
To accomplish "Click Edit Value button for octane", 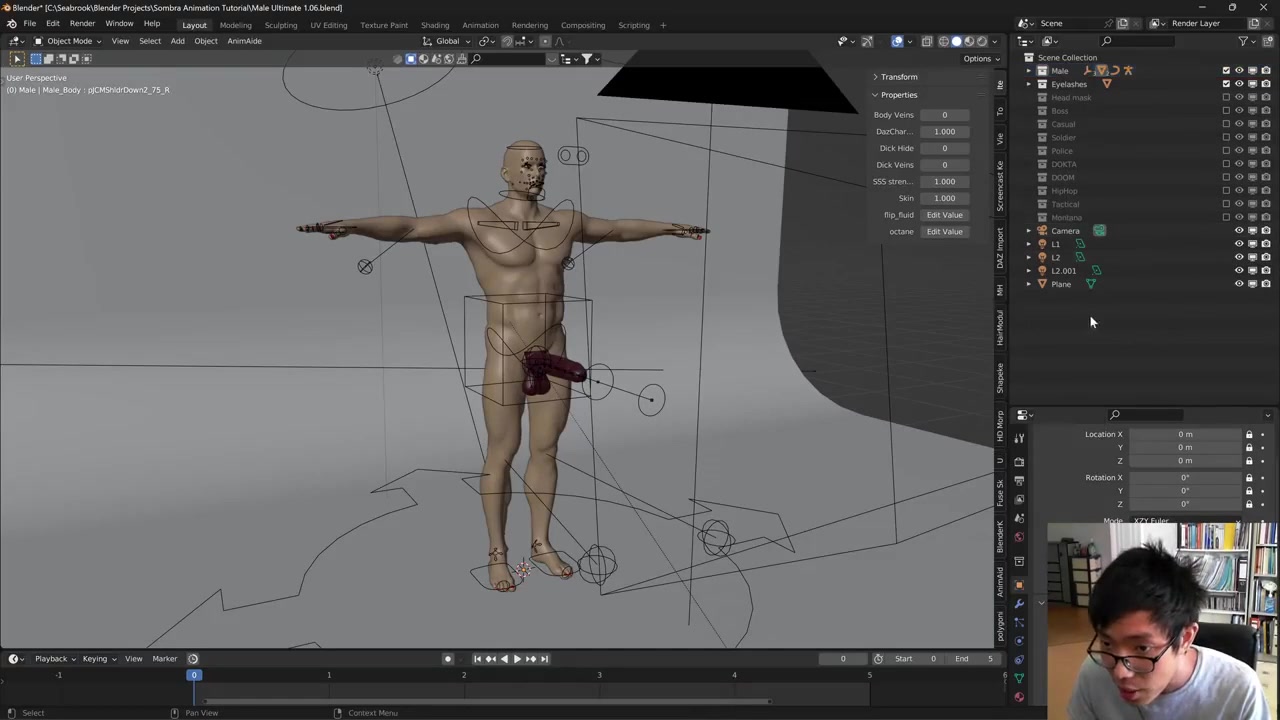I will [x=944, y=232].
